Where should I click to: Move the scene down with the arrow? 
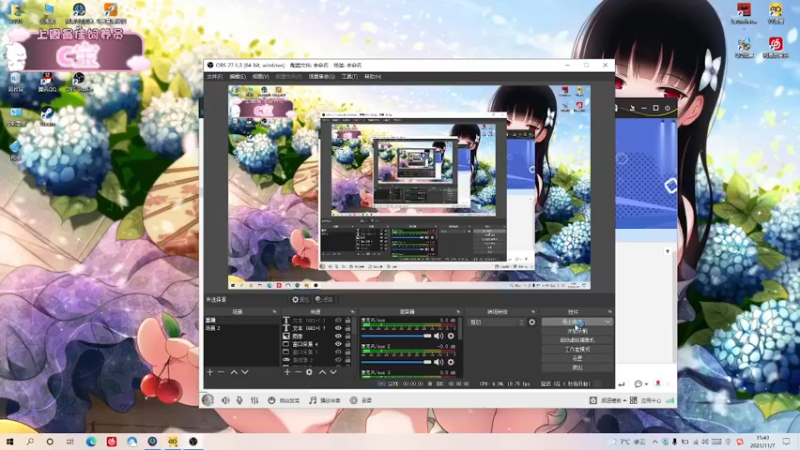[x=245, y=372]
